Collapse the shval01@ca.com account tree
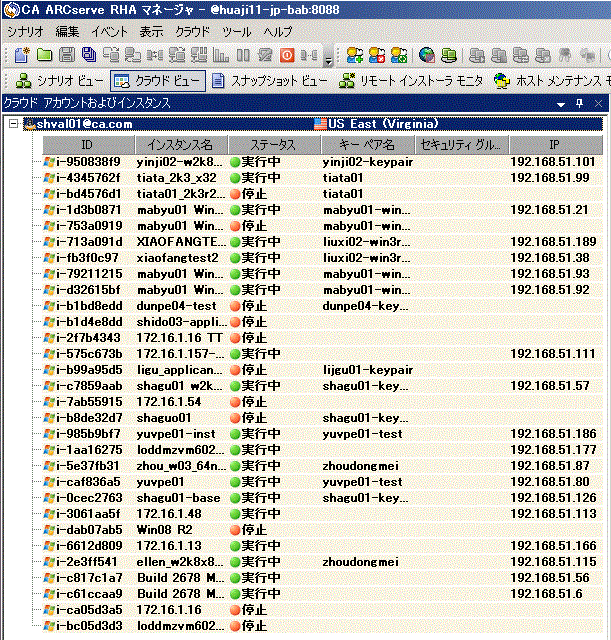This screenshot has width=611, height=640. pyautogui.click(x=13, y=125)
